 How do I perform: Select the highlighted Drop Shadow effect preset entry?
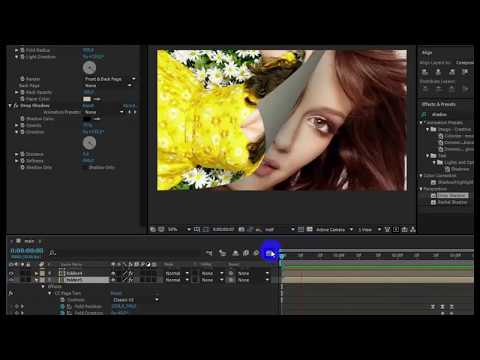(x=452, y=195)
